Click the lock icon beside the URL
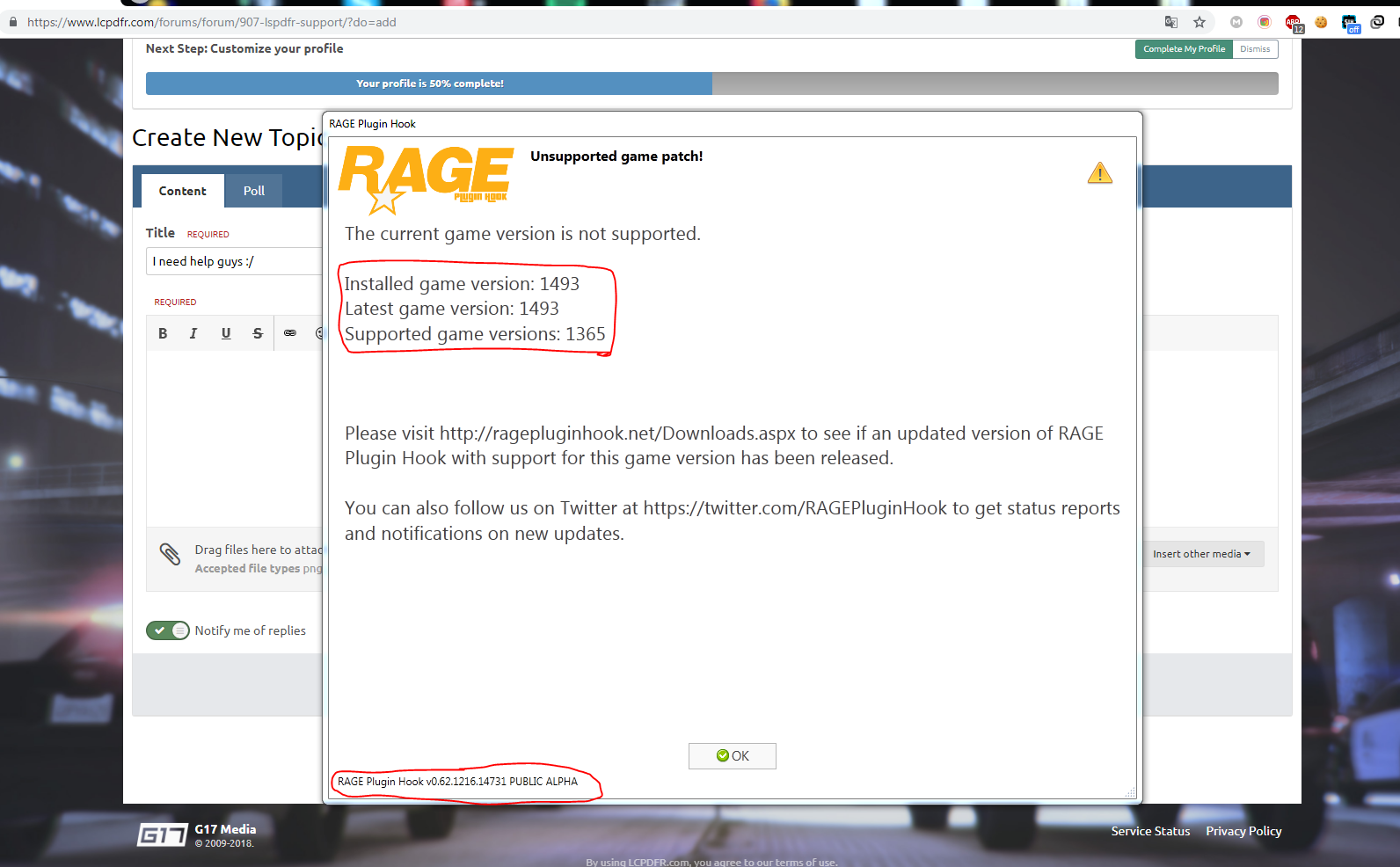 [13, 22]
